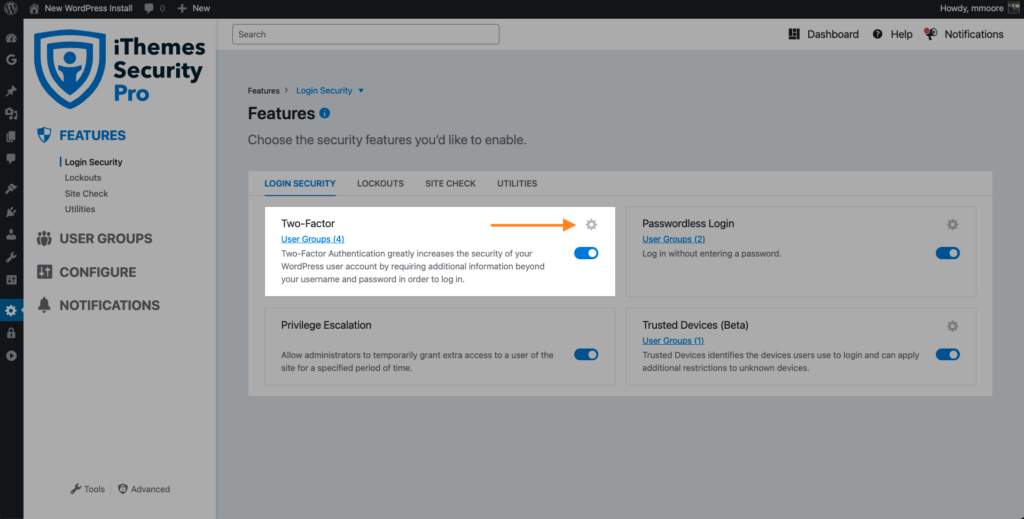
Task: Click the lock icon in WordPress sidebar
Action: tap(11, 333)
